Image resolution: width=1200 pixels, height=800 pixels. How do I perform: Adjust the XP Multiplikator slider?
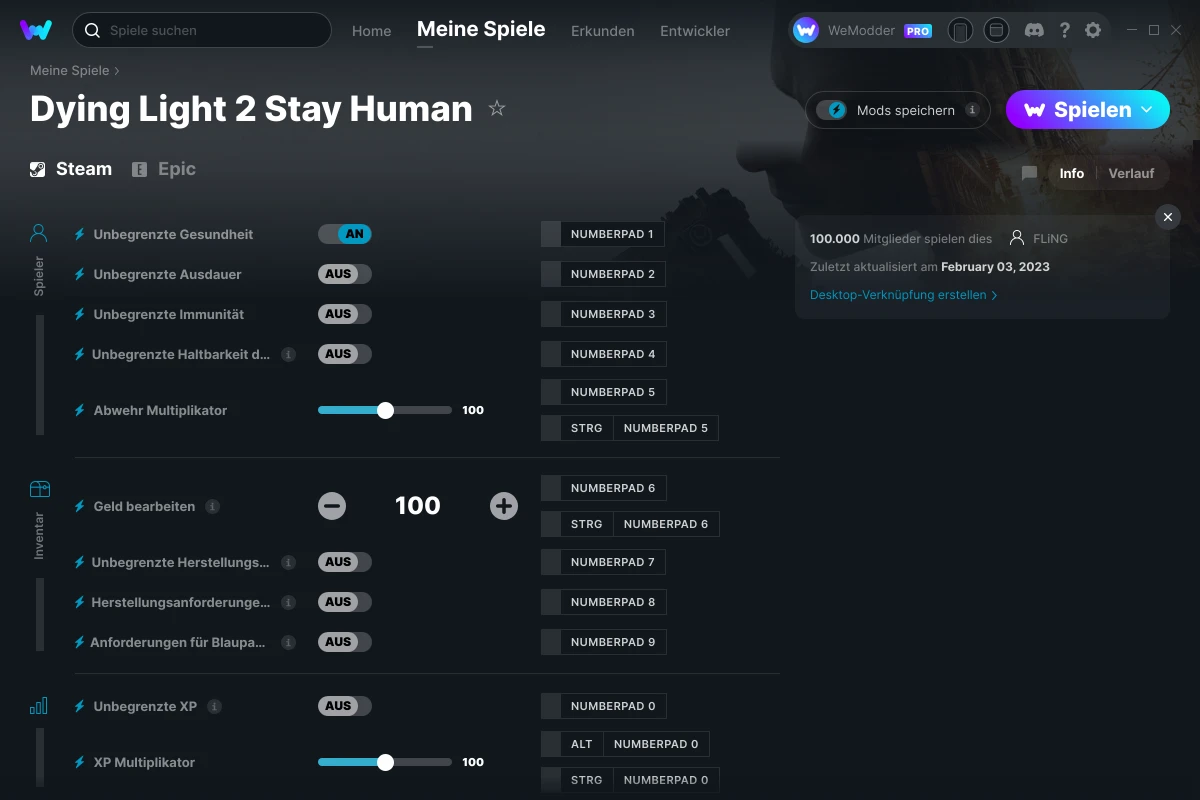[x=385, y=762]
